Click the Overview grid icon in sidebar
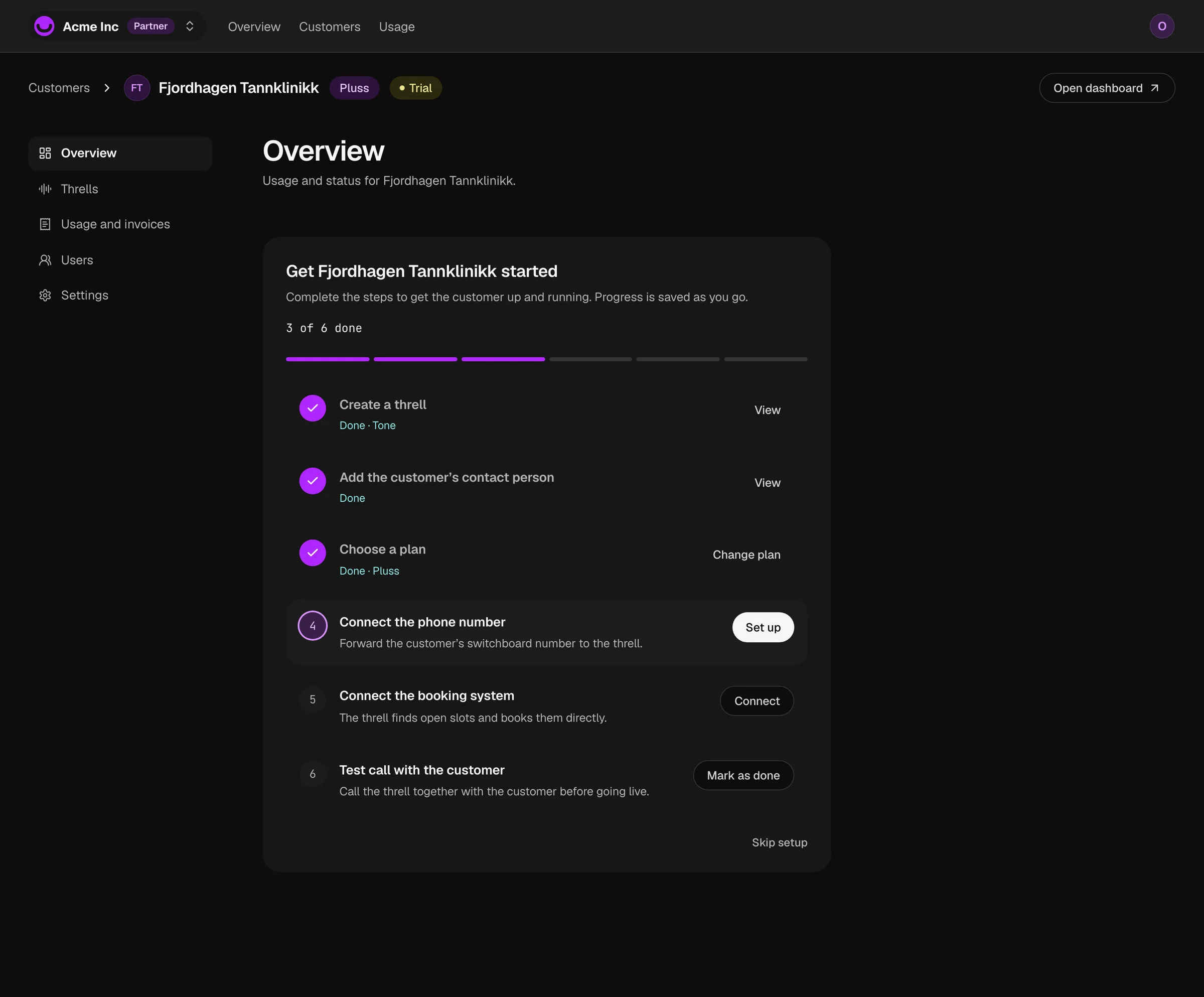The height and width of the screenshot is (997, 1204). click(x=45, y=153)
